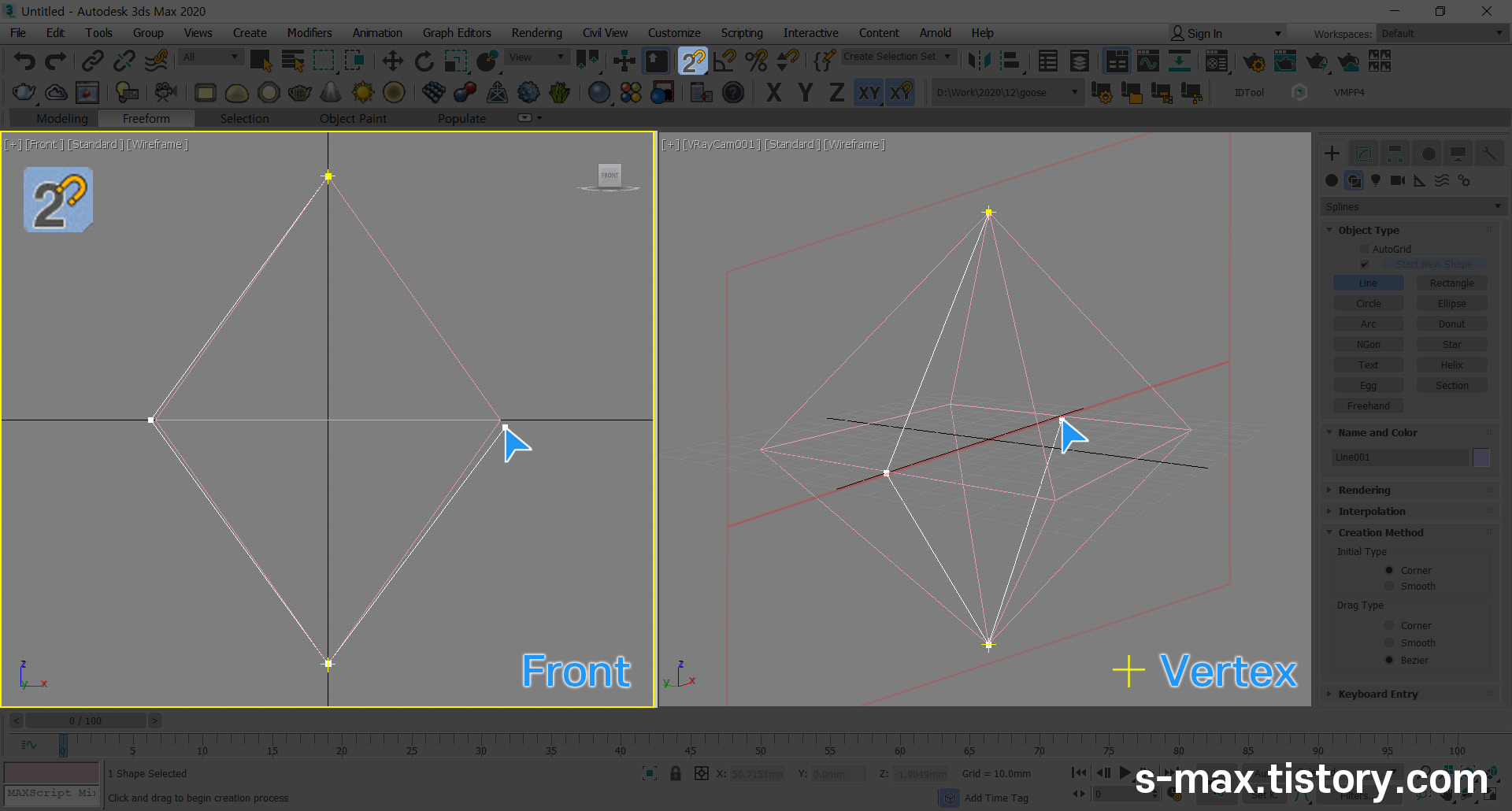Viewport: 1512px width, 811px height.
Task: Select the Cameras category icon
Action: (x=1398, y=180)
